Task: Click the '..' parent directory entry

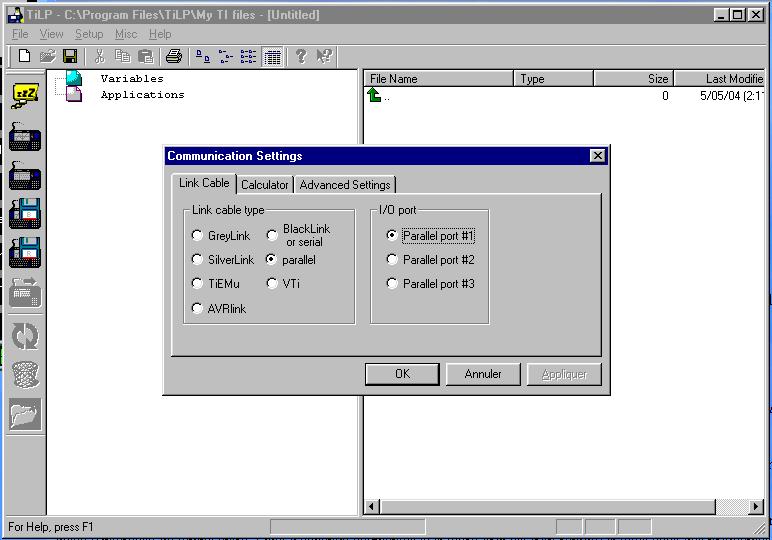Action: pyautogui.click(x=387, y=97)
